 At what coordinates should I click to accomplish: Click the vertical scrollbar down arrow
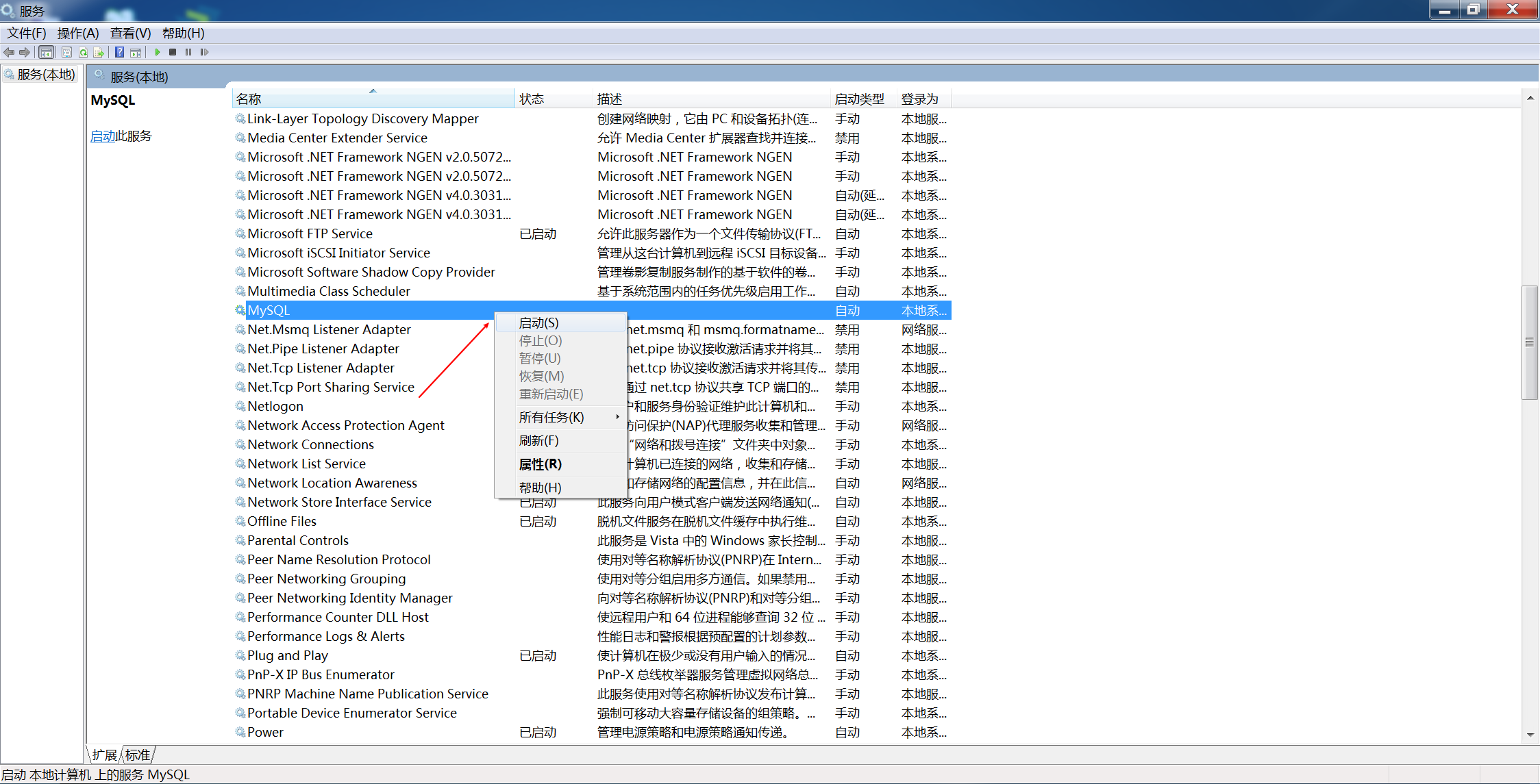1530,735
